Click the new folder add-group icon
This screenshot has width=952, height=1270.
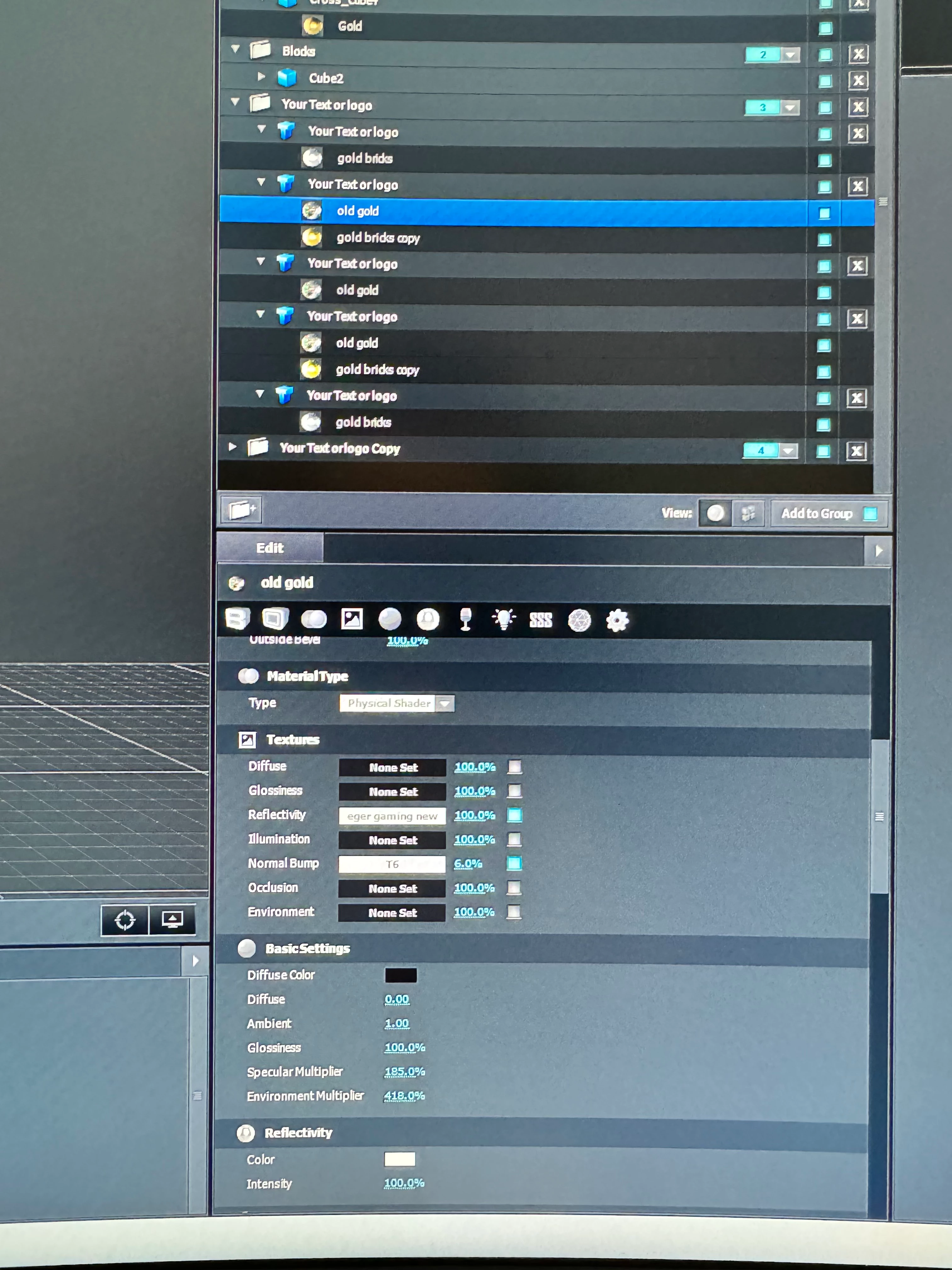click(x=241, y=509)
